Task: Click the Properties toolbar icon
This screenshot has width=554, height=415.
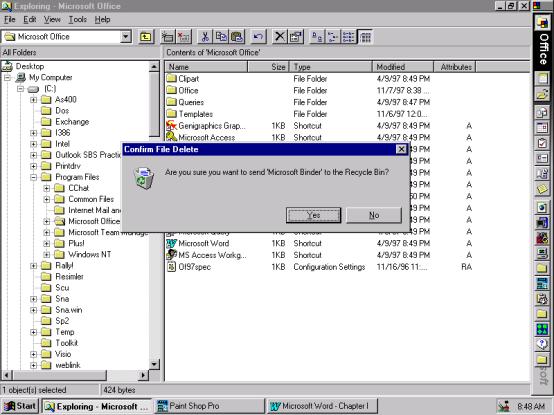Action: click(x=296, y=37)
